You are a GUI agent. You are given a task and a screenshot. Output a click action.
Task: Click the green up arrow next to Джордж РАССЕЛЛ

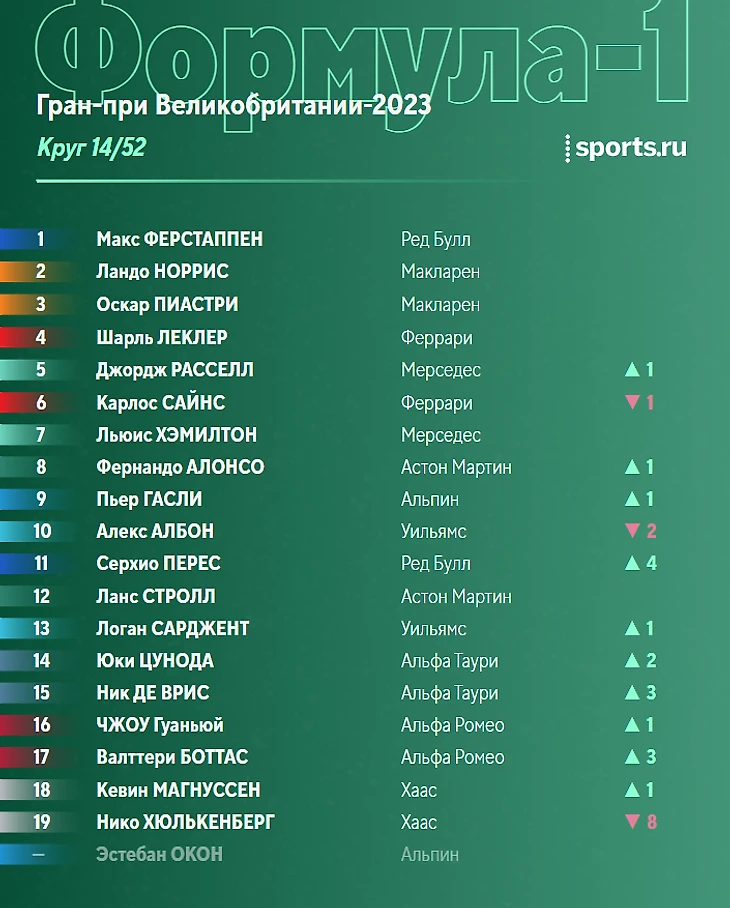[x=632, y=370]
